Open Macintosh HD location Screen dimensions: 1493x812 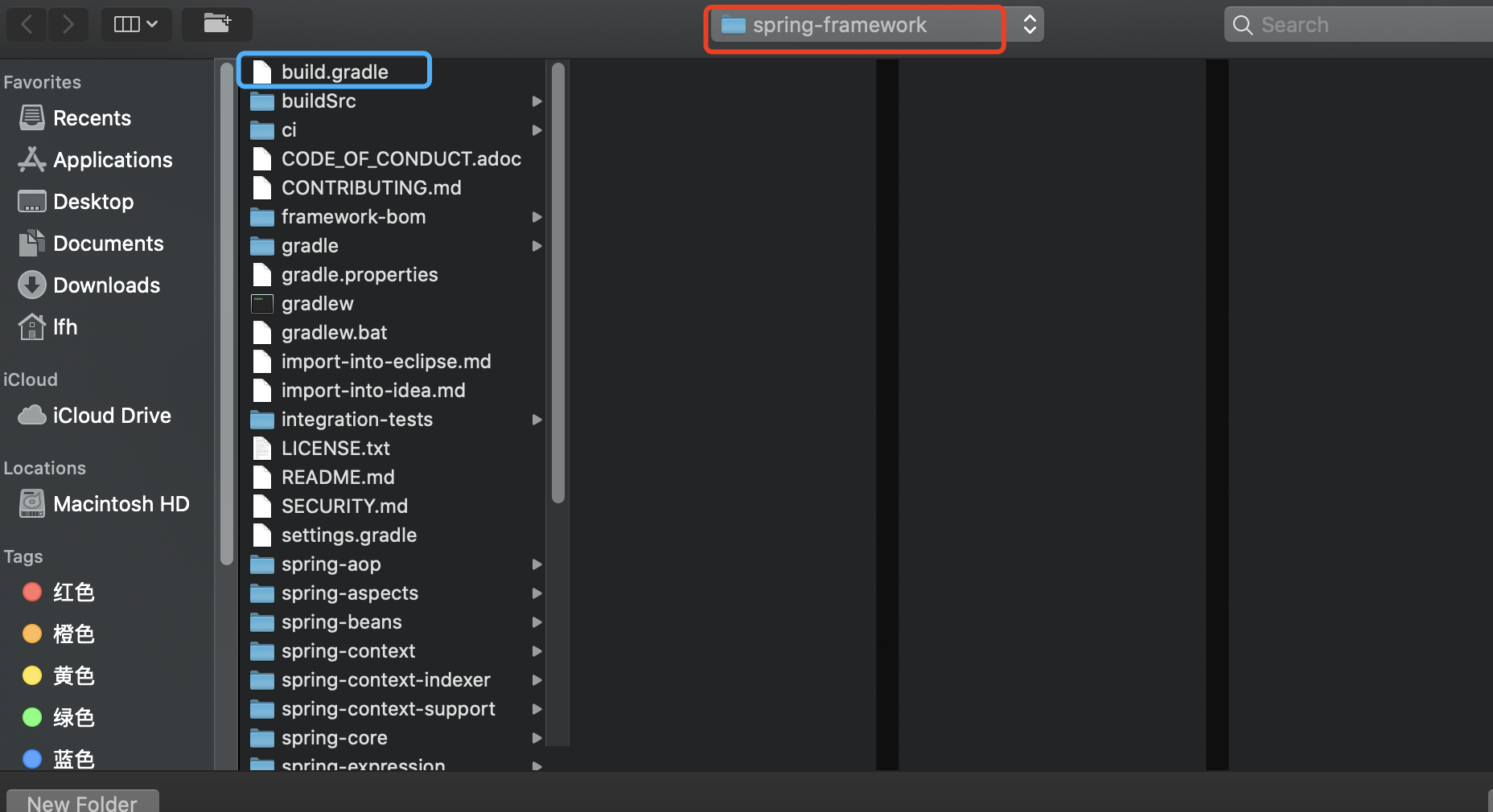click(x=104, y=504)
